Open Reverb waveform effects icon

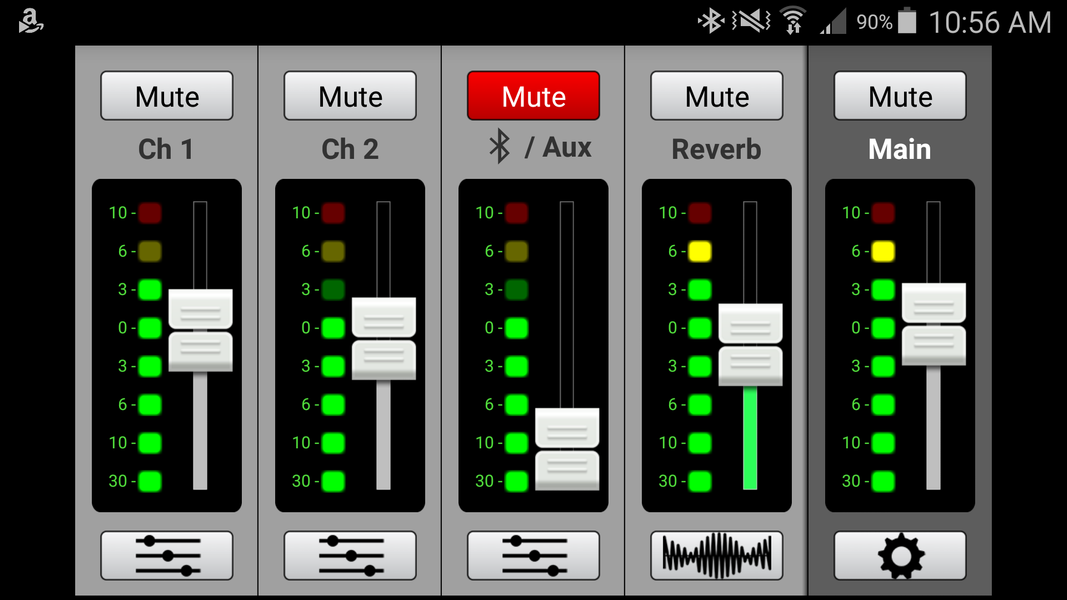(716, 555)
